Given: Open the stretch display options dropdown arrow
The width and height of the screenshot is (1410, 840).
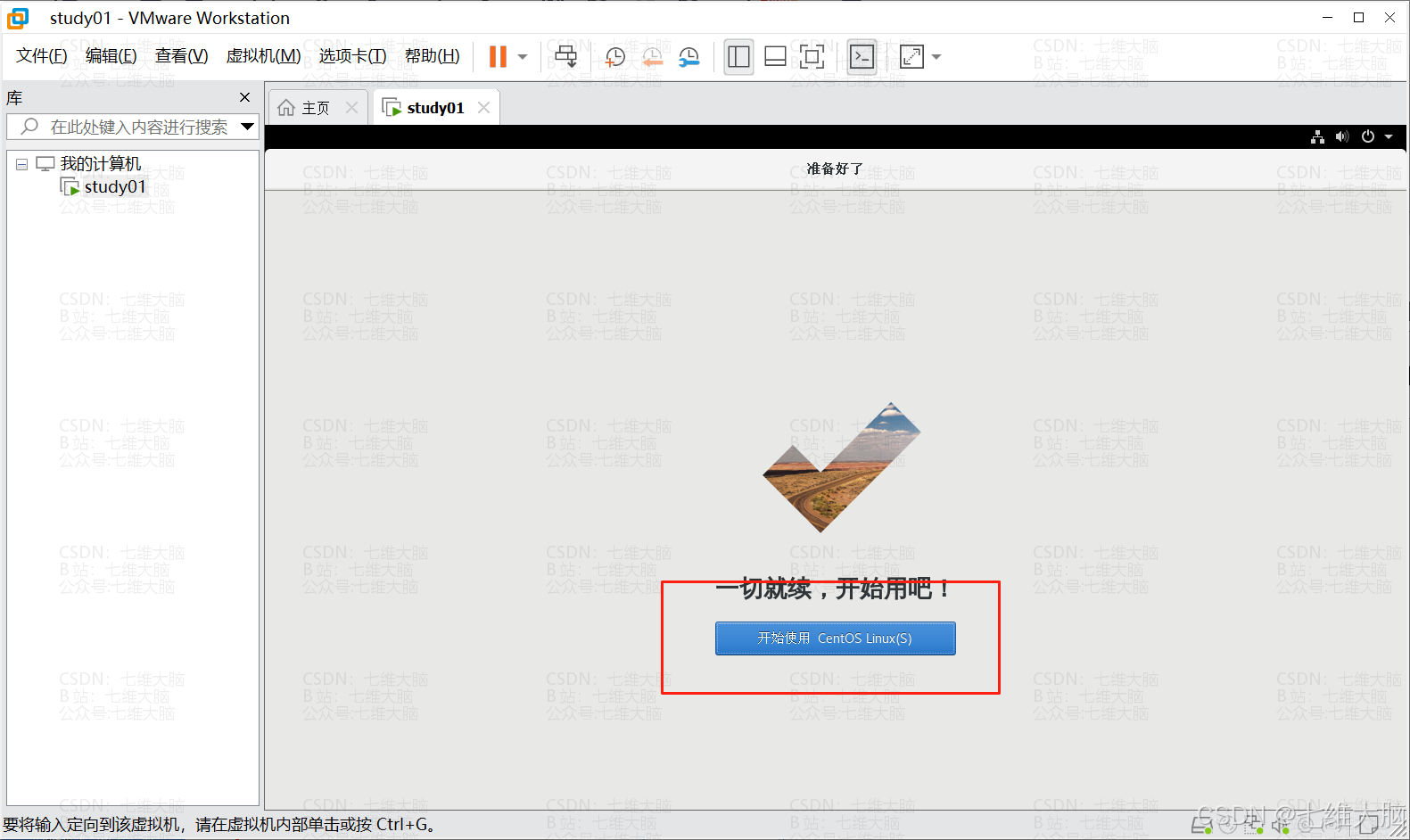Looking at the screenshot, I should click(936, 57).
